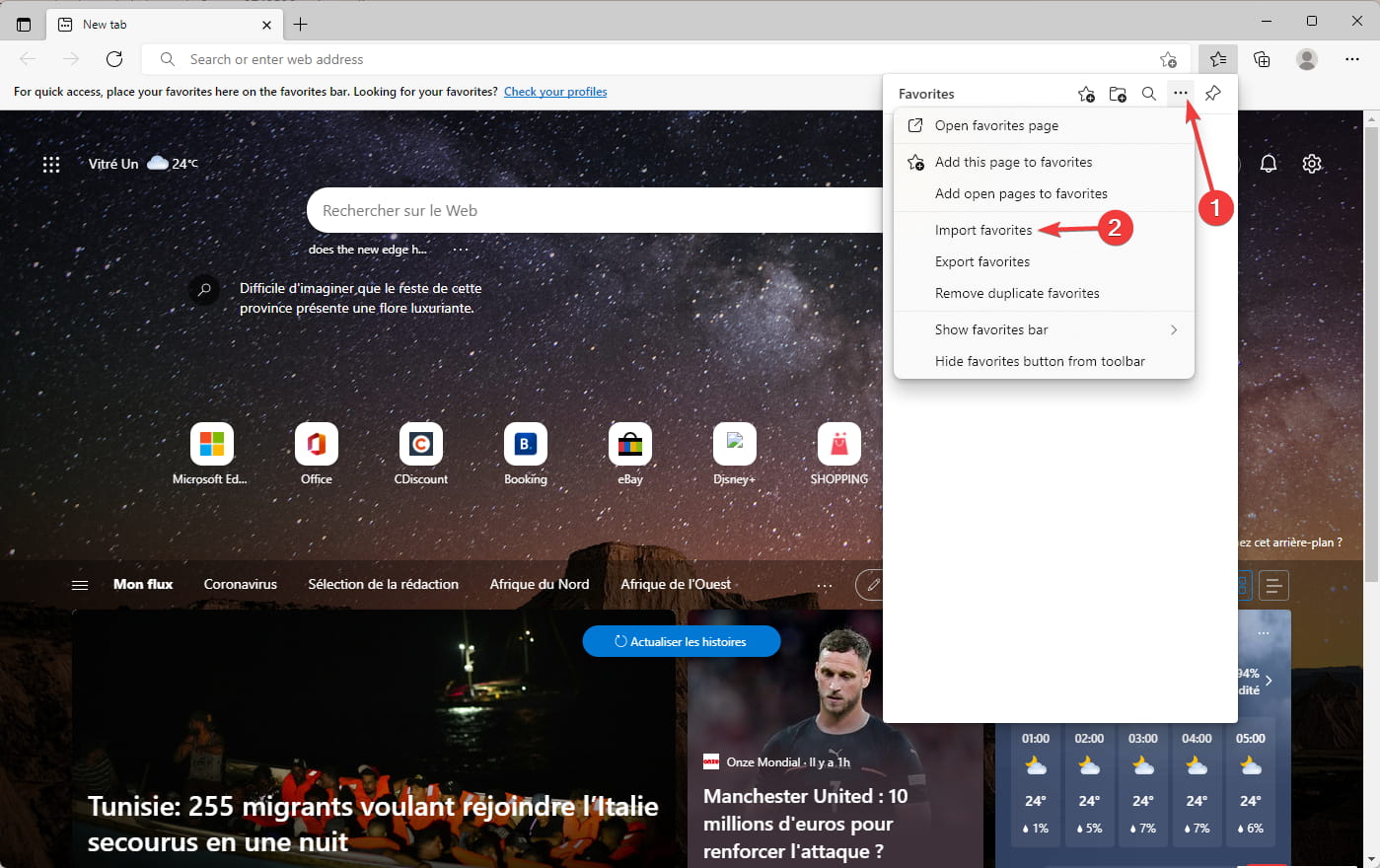
Task: Switch to Coronavirus feed tab
Action: pyautogui.click(x=241, y=584)
